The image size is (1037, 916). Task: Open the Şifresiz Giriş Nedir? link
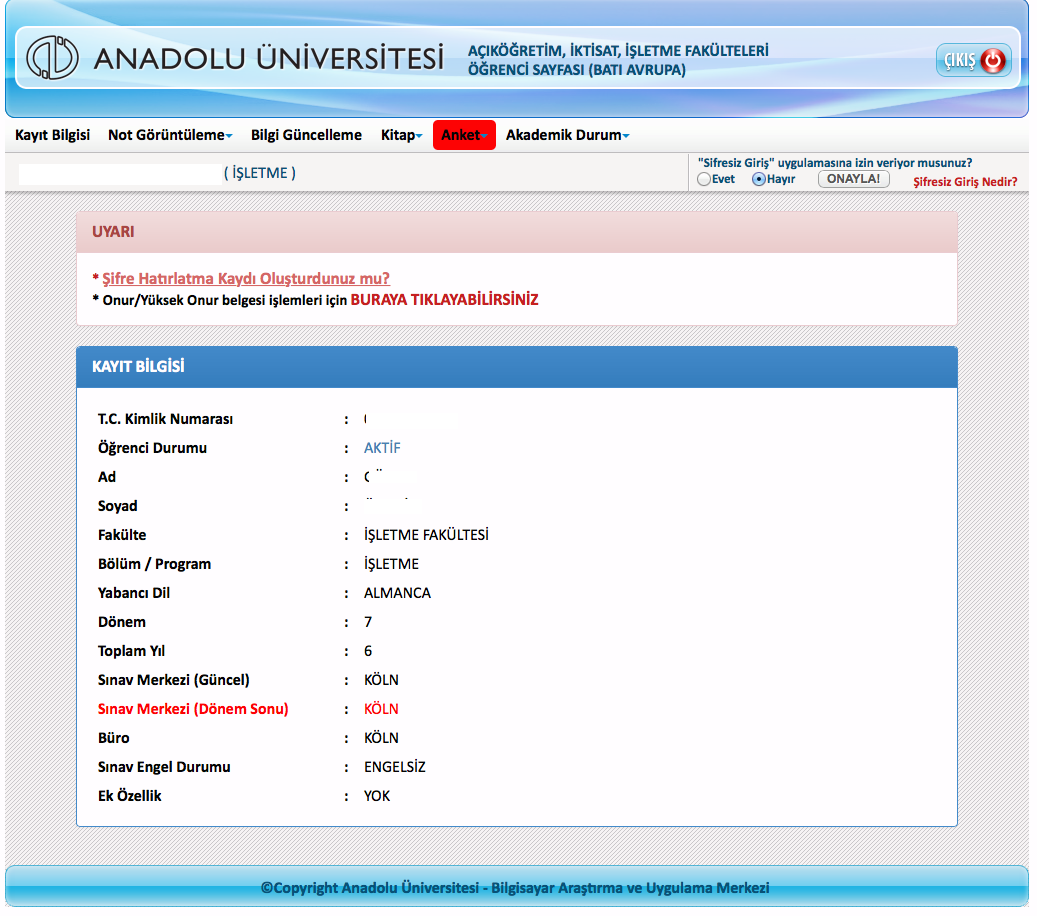click(x=965, y=182)
